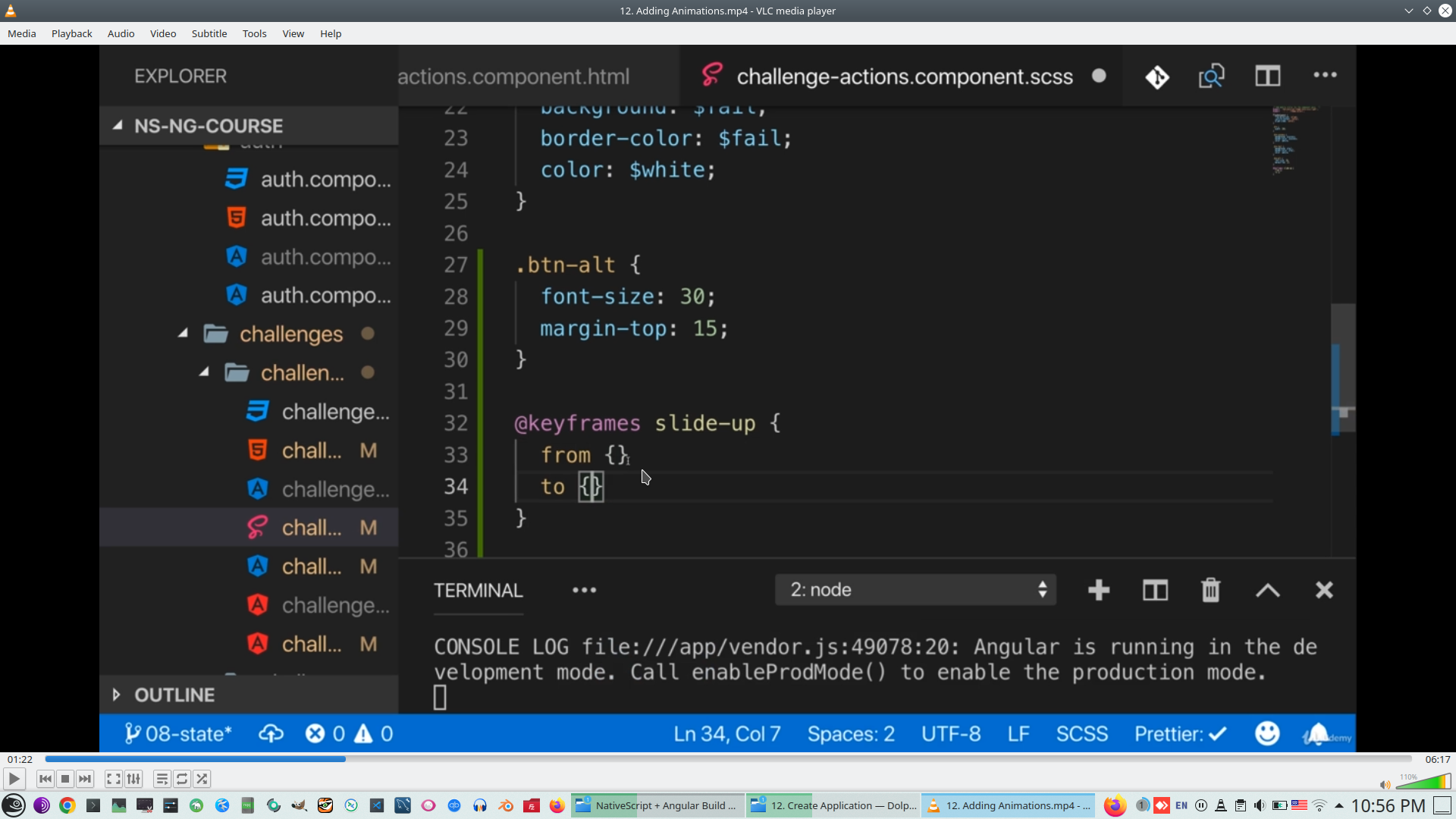1456x819 pixels.
Task: Toggle random shuffle playback
Action: (x=202, y=779)
